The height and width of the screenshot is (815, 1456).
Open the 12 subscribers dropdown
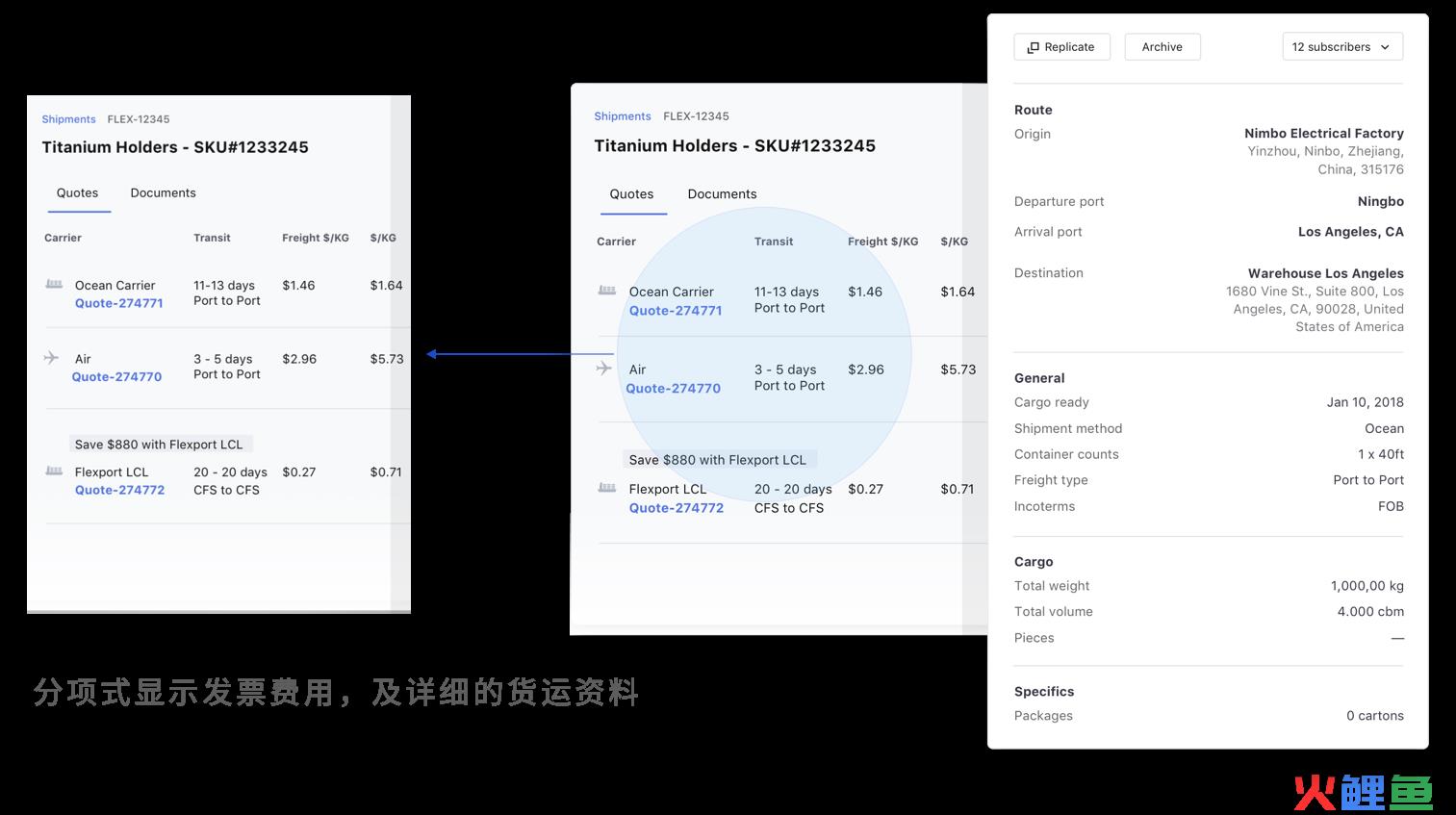[1342, 47]
